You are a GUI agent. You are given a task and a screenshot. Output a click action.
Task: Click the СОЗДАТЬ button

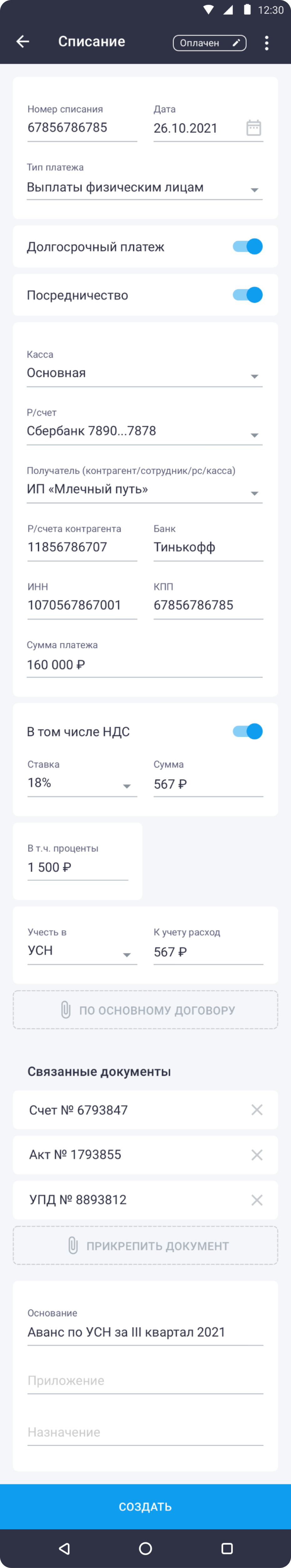(145, 1506)
